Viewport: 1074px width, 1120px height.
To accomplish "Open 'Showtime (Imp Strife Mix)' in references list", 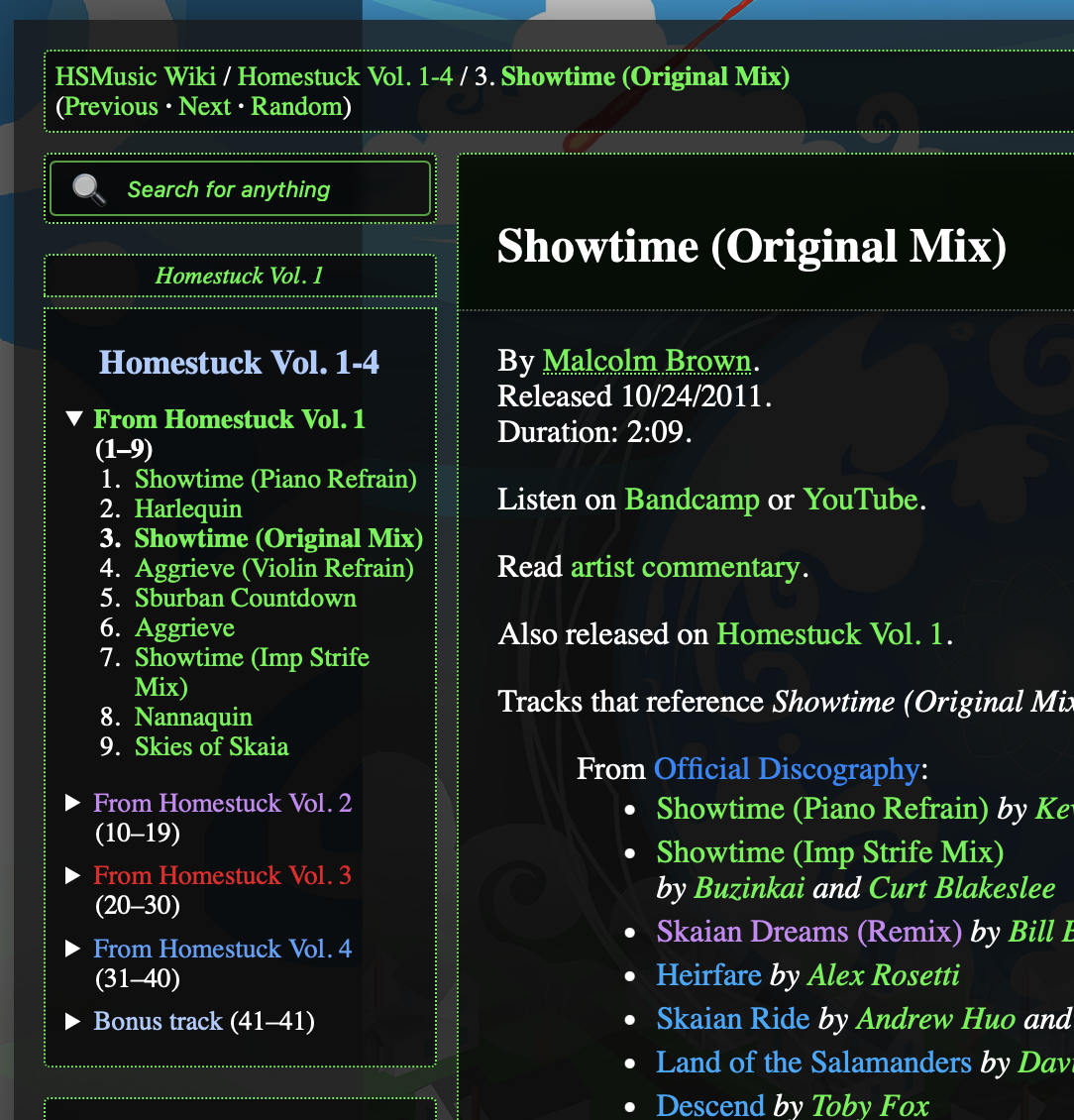I will coord(830,852).
